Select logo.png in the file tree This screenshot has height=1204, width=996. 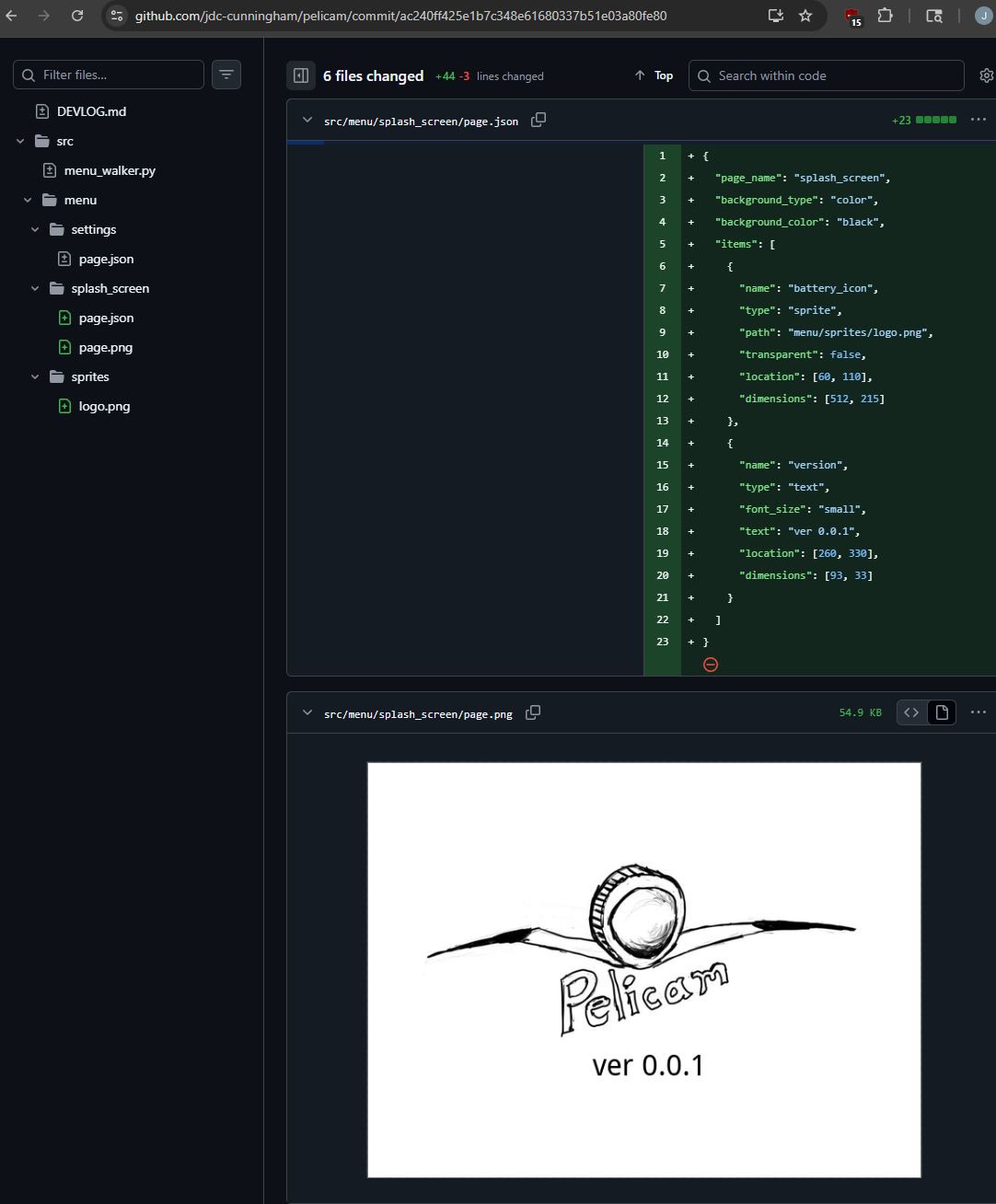[104, 406]
